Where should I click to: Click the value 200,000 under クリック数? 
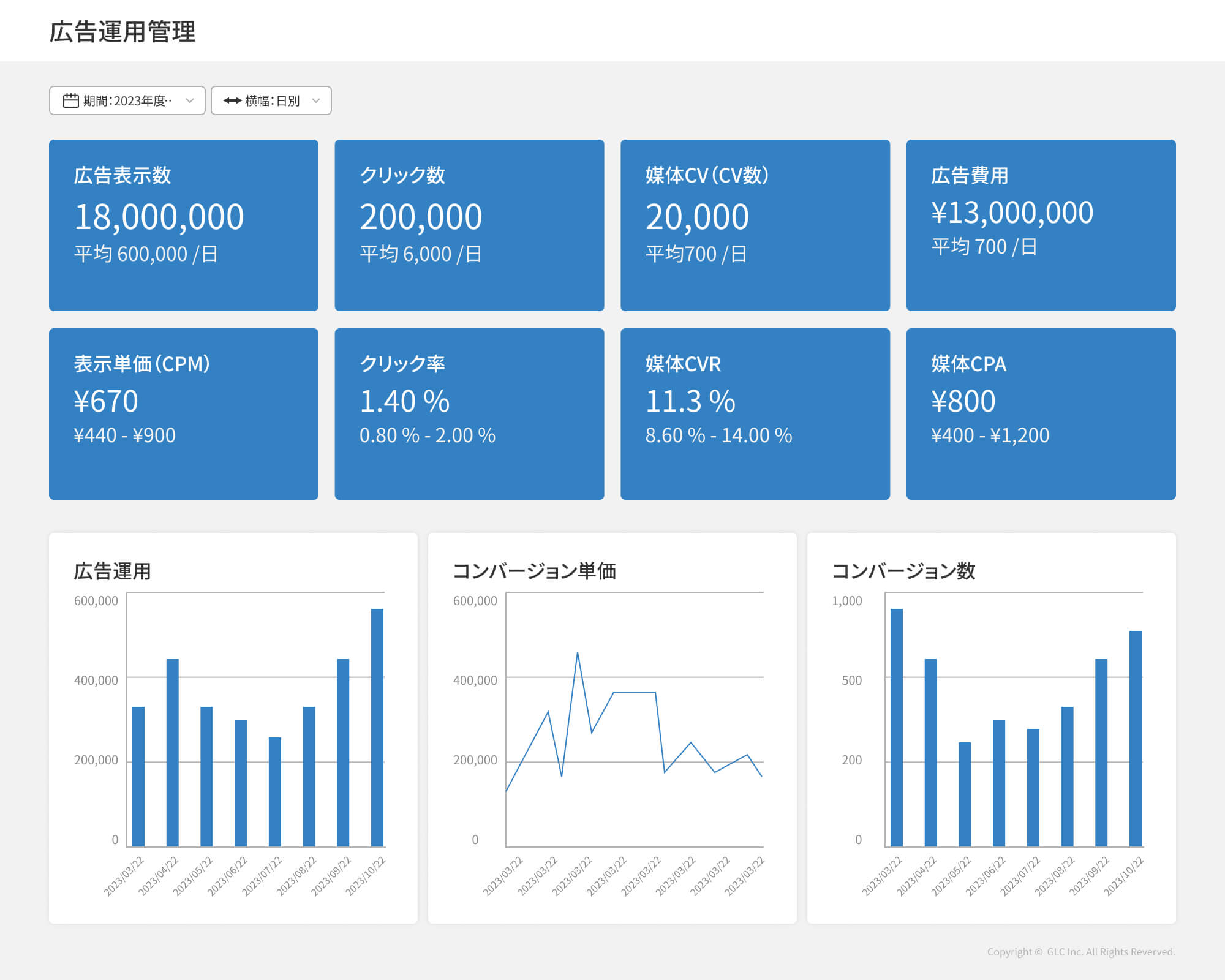tap(421, 217)
